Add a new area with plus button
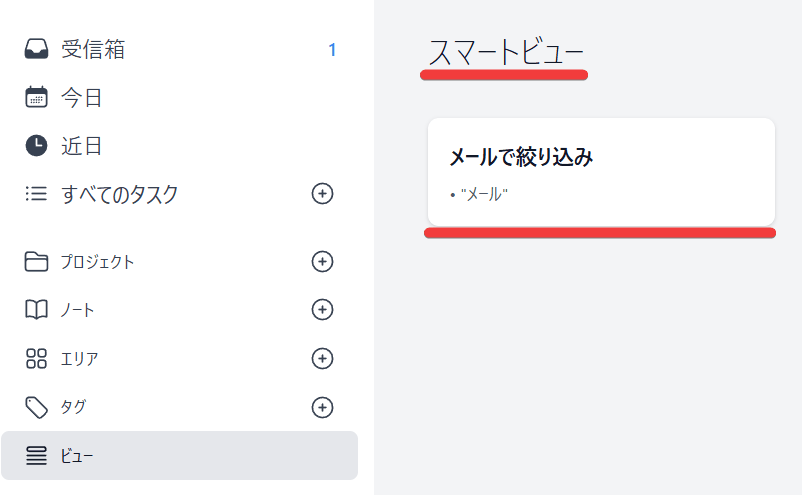The image size is (802, 495). click(x=322, y=358)
